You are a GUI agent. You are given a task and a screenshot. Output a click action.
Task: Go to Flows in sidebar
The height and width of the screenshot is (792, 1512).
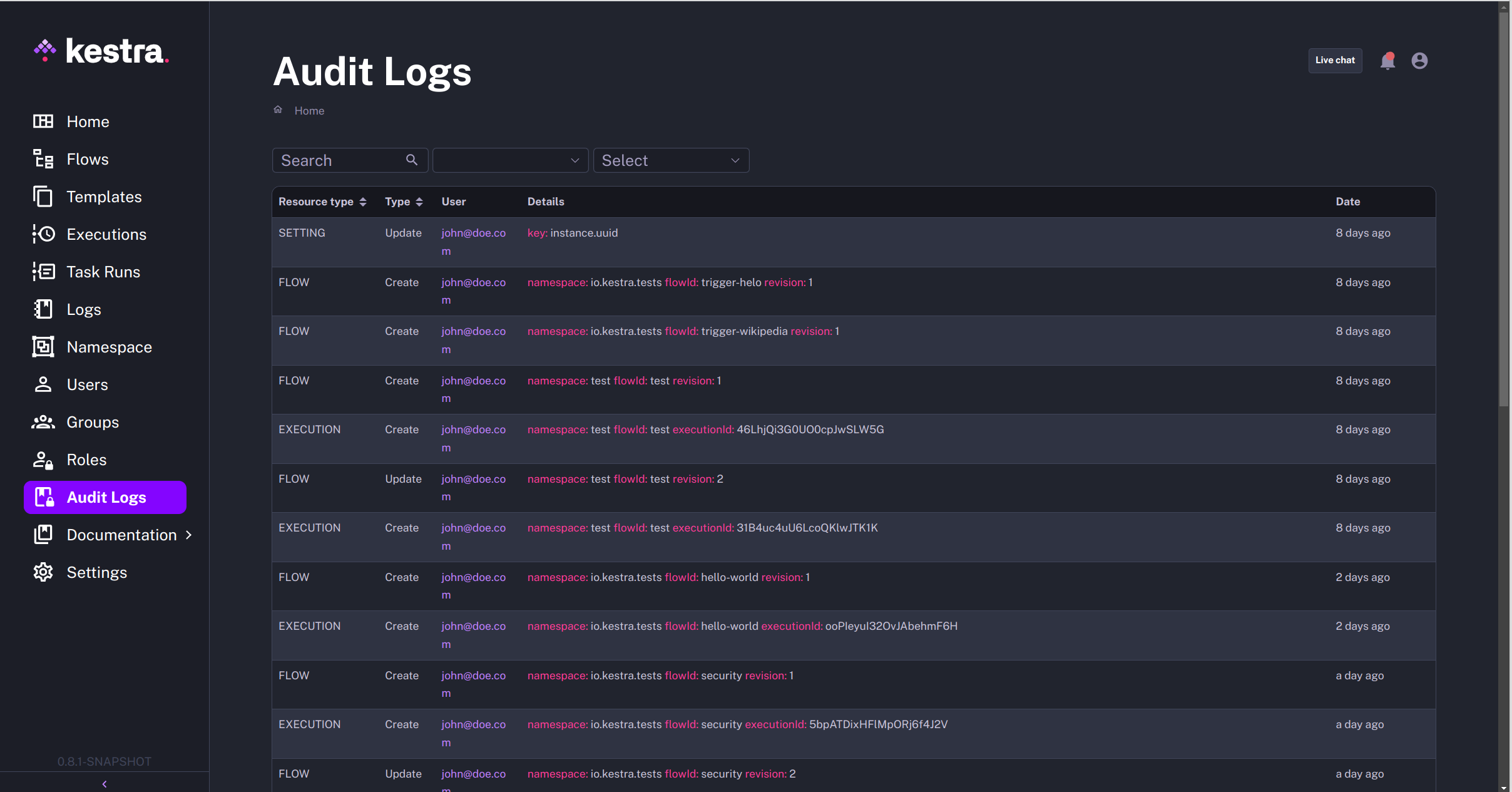[88, 159]
